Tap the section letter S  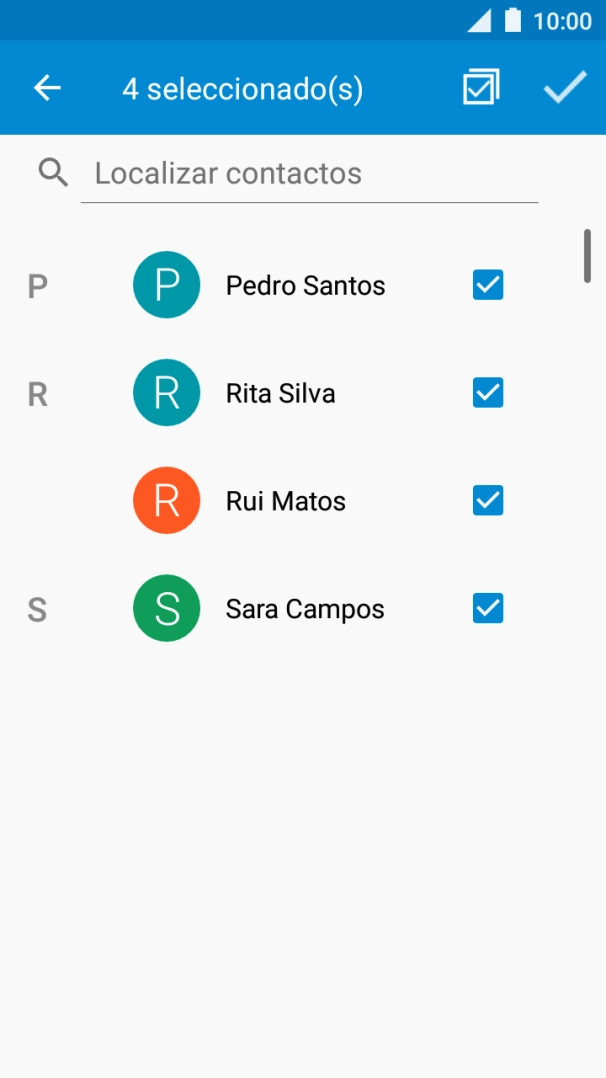click(37, 608)
